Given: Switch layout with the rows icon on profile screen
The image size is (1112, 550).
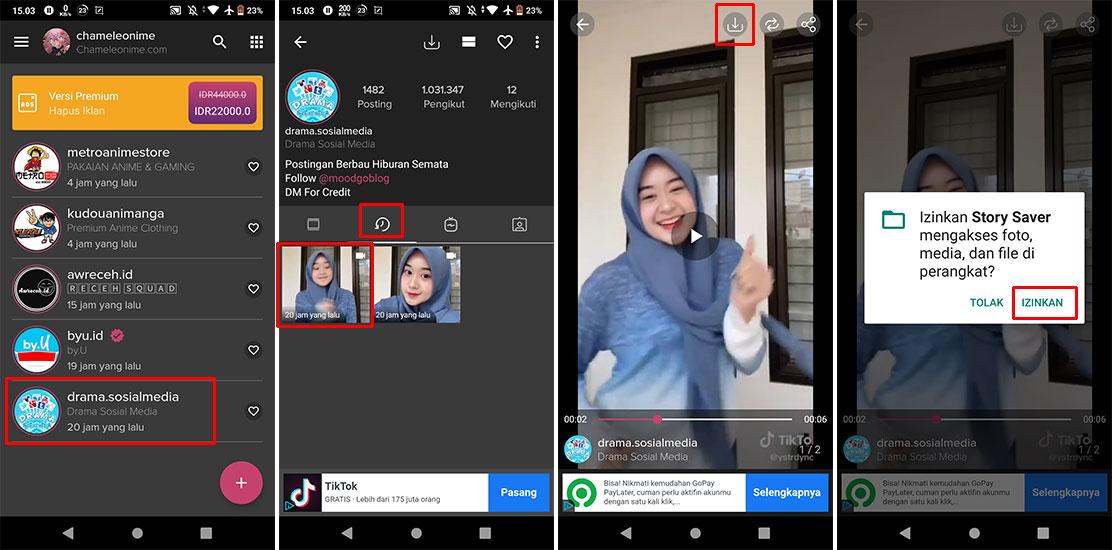Looking at the screenshot, I should tap(468, 43).
